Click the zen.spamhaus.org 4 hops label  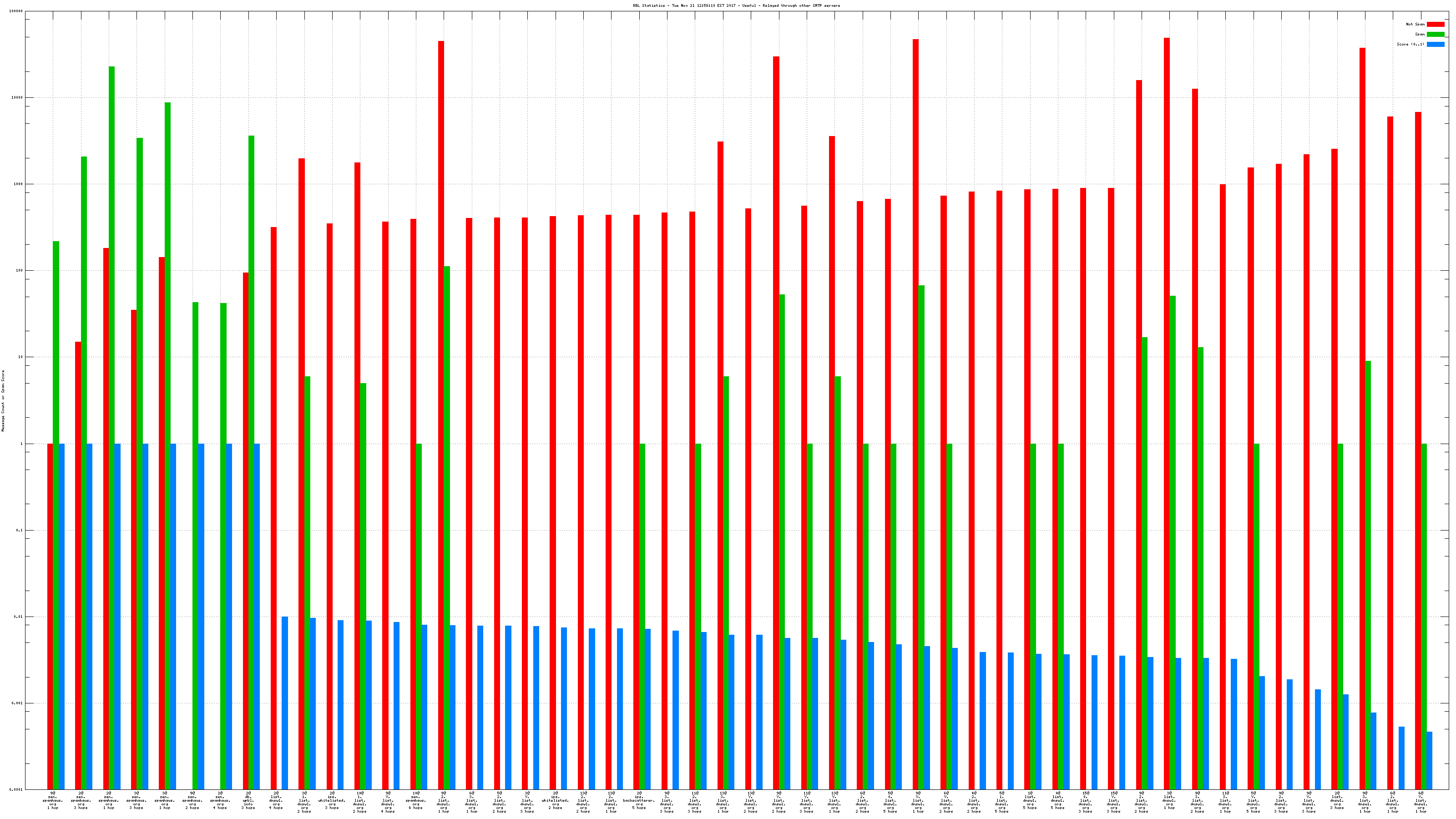pyautogui.click(x=220, y=800)
